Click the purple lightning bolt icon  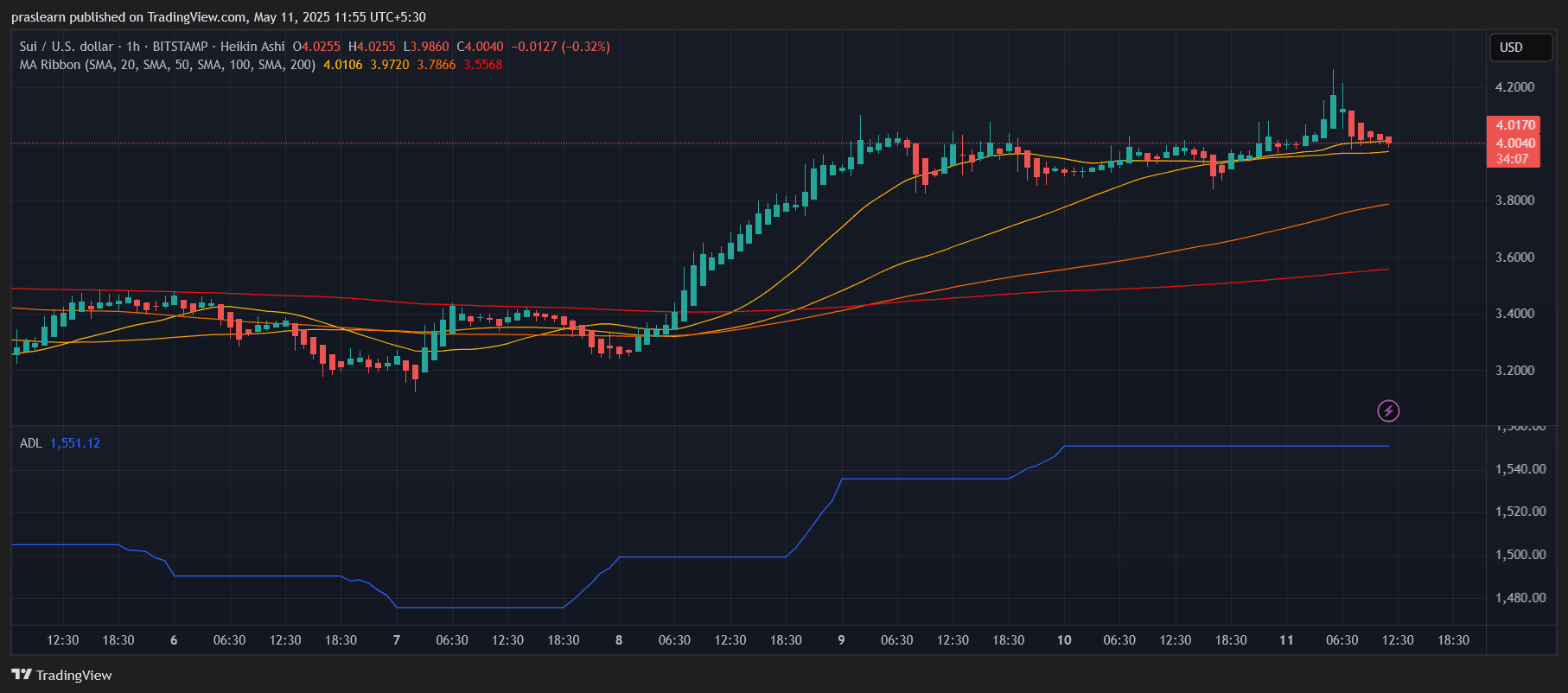pyautogui.click(x=1388, y=410)
